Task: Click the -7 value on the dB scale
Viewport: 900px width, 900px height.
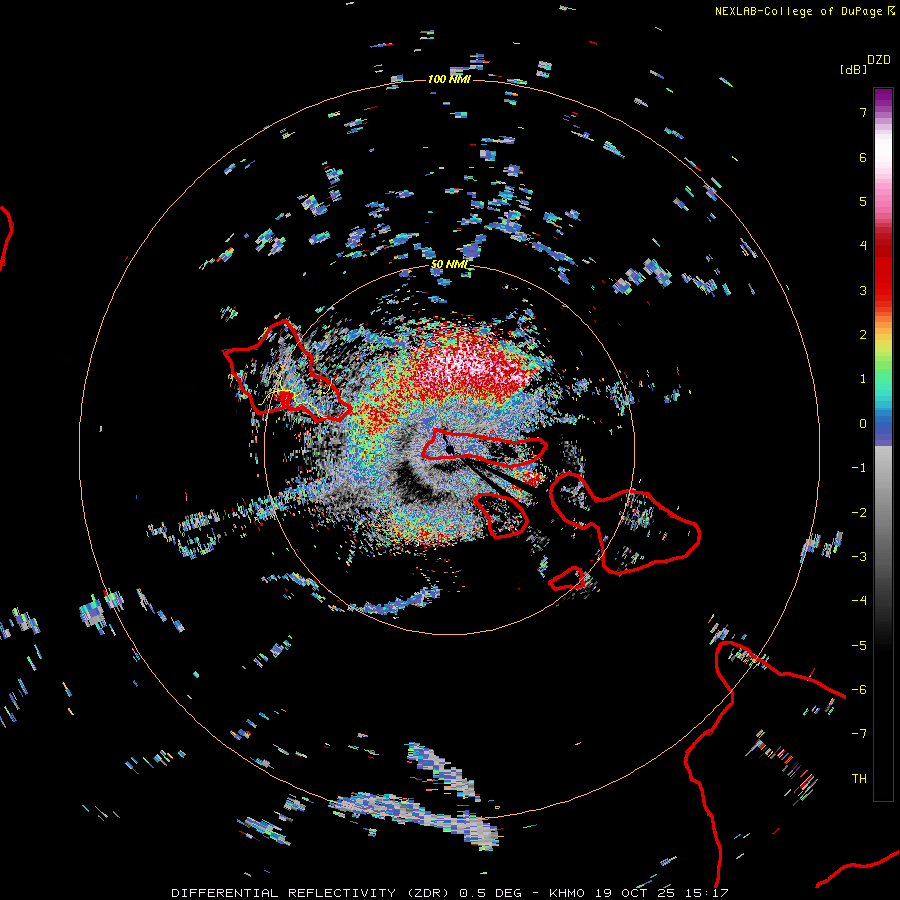Action: click(859, 734)
